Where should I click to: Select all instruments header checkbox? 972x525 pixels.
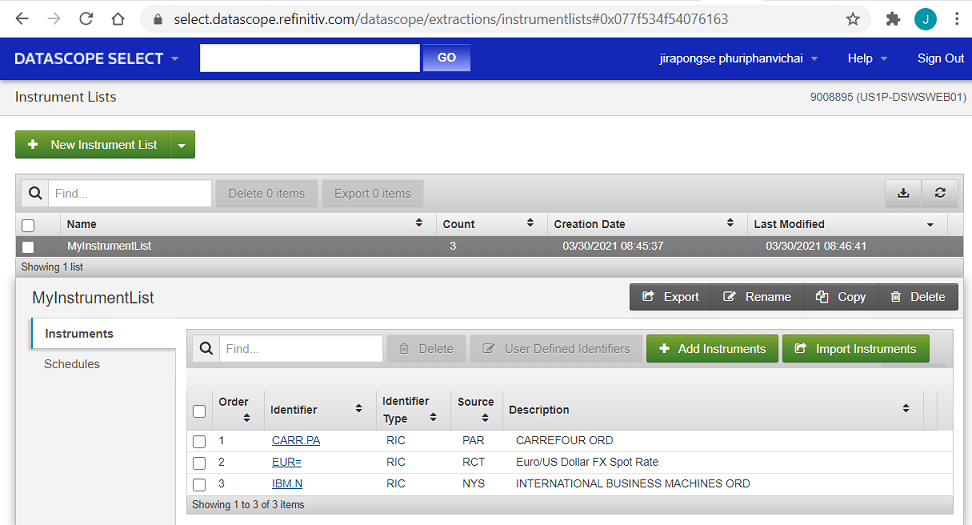(x=200, y=411)
